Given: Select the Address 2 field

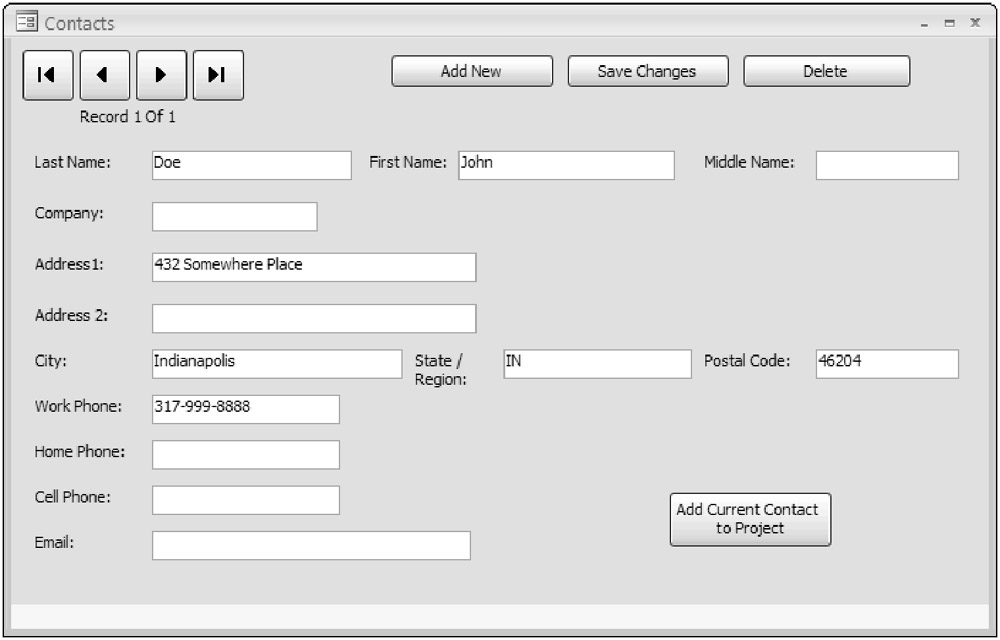Looking at the screenshot, I should (313, 318).
